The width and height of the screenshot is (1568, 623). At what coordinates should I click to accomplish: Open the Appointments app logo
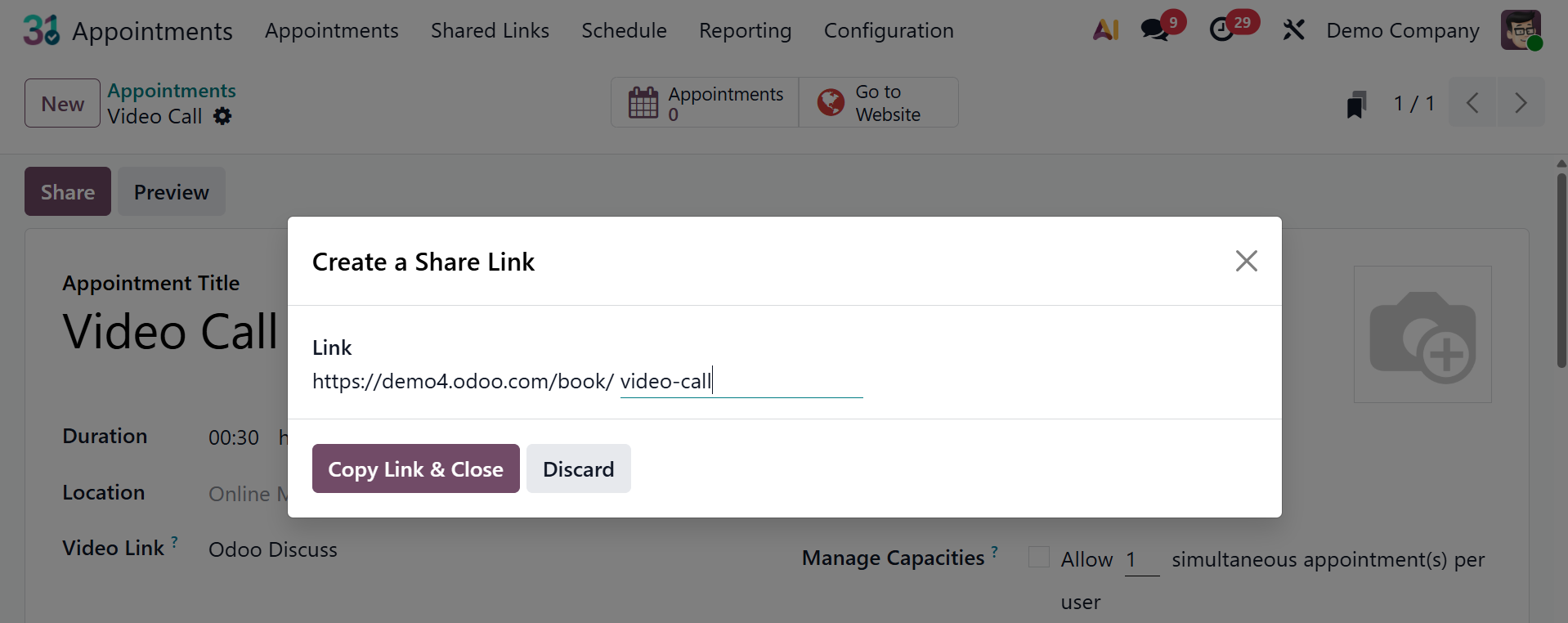tap(40, 30)
